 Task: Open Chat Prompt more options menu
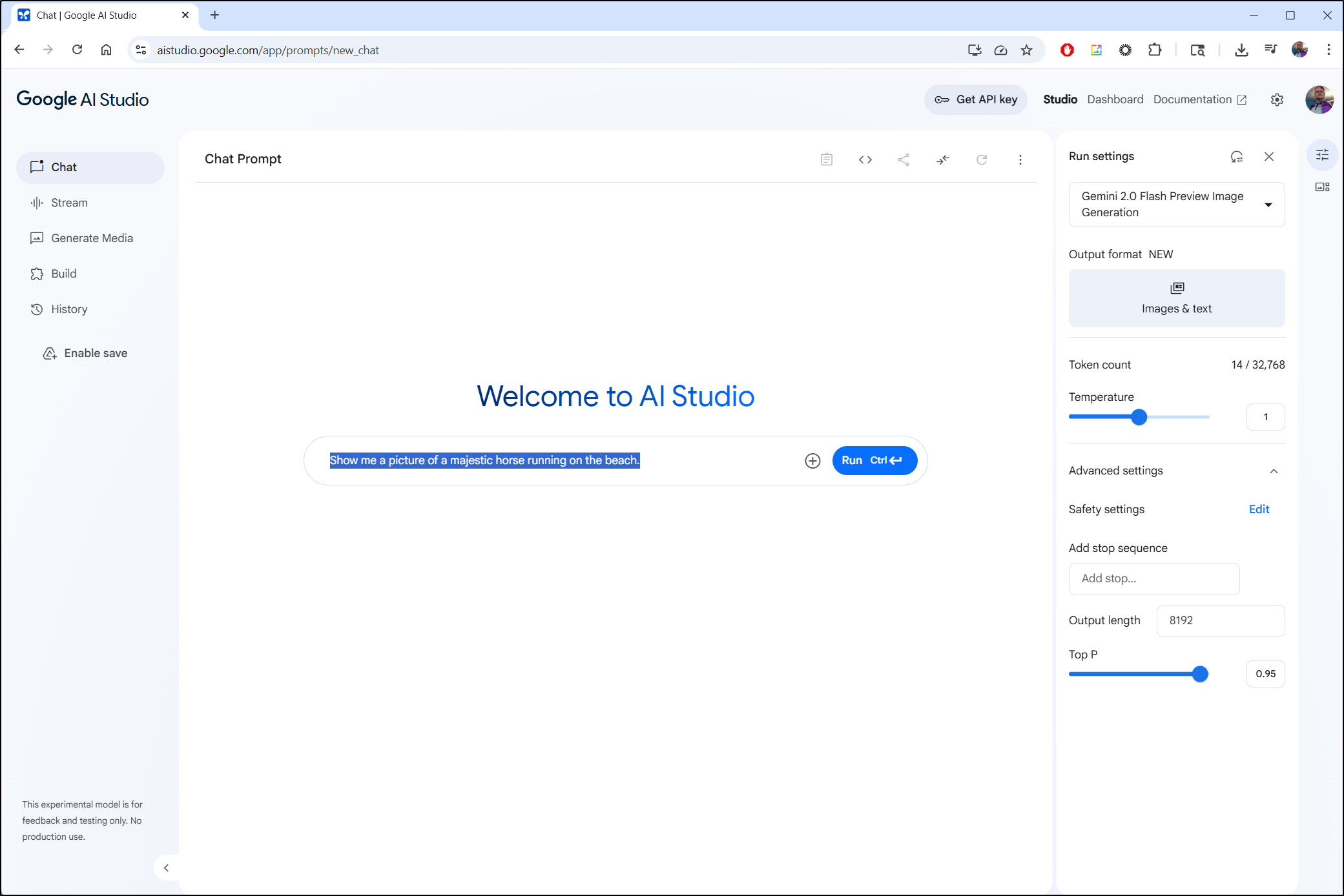click(x=1020, y=159)
